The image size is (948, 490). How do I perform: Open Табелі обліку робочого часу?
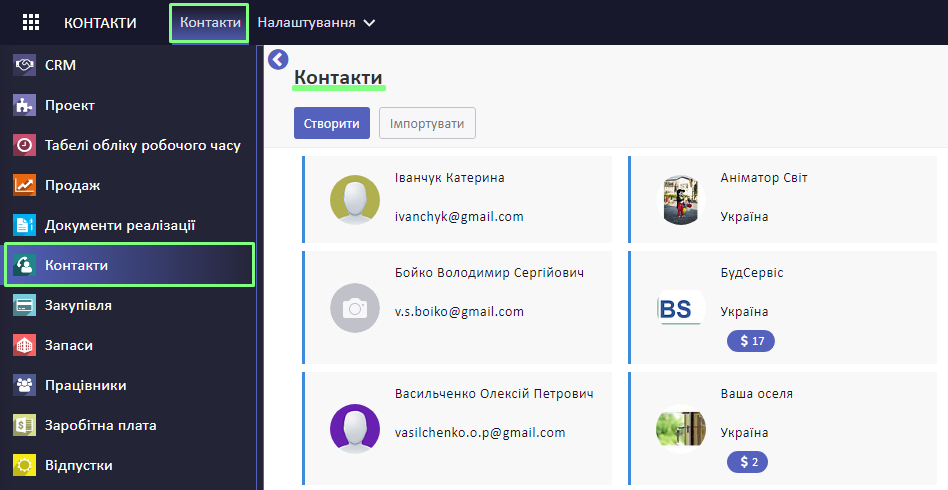tap(143, 145)
